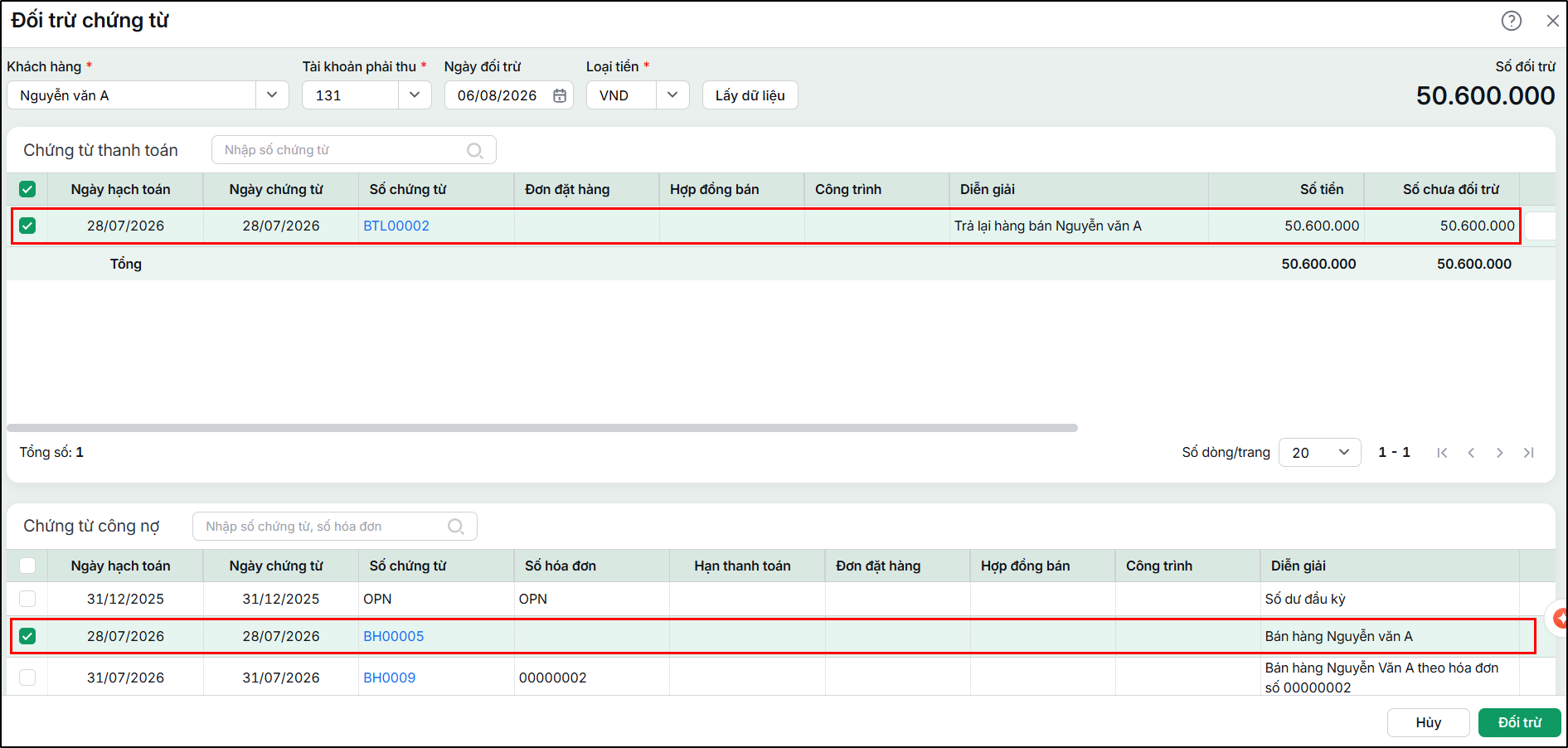Check the OPN opening balance row
This screenshot has height=748, width=1568.
click(x=27, y=599)
